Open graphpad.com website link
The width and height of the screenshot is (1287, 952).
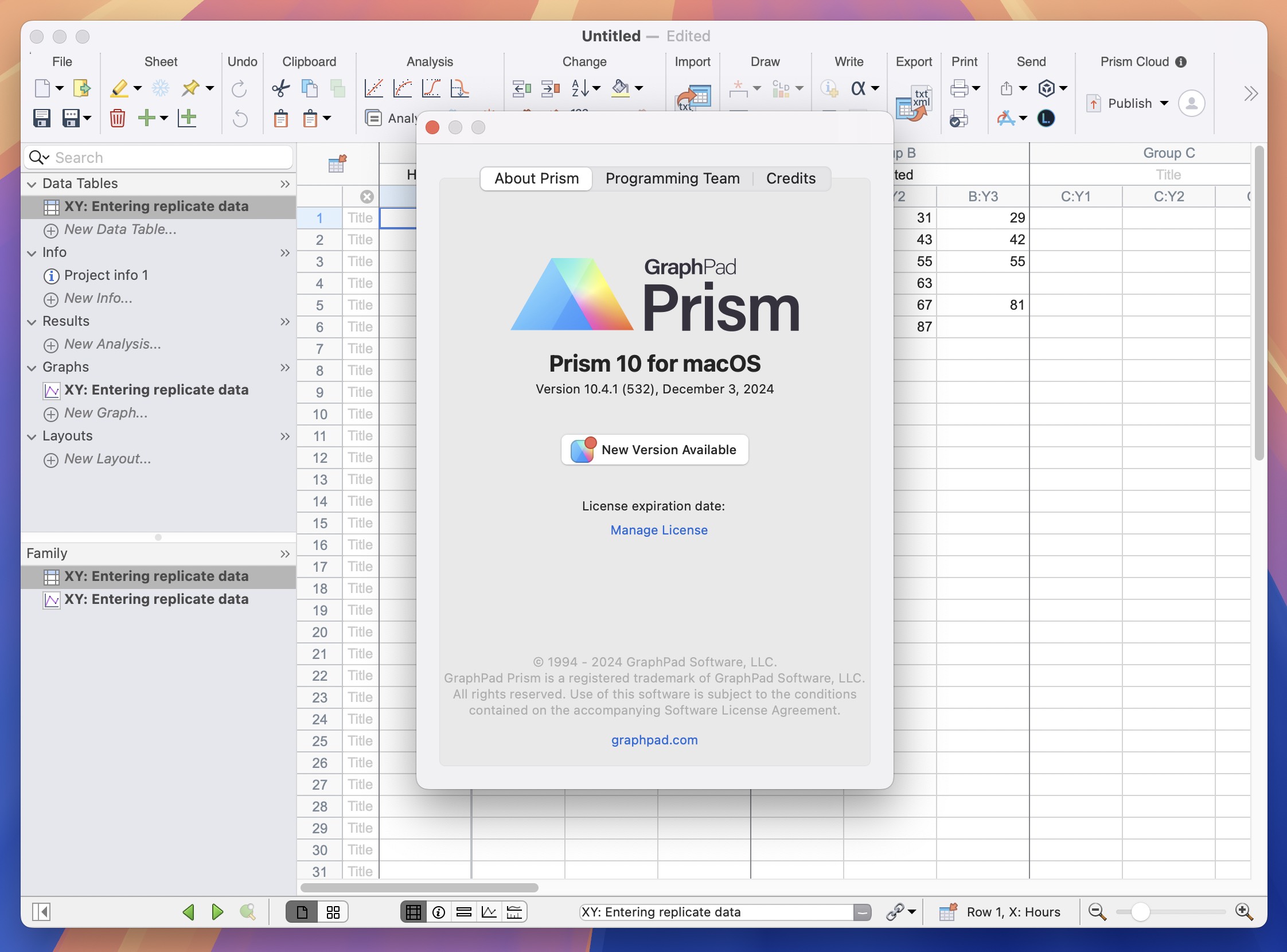coord(654,740)
